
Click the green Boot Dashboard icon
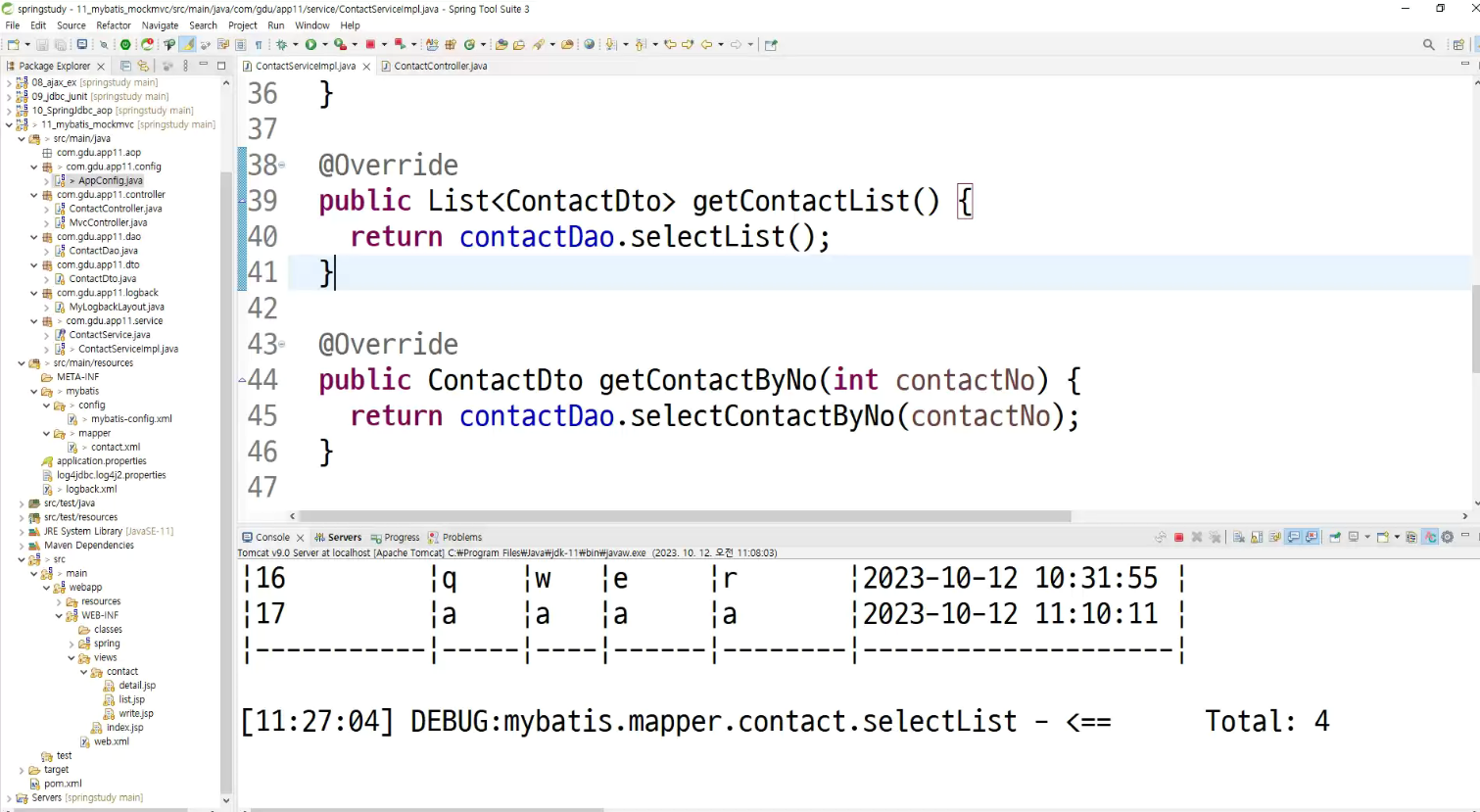coord(125,44)
